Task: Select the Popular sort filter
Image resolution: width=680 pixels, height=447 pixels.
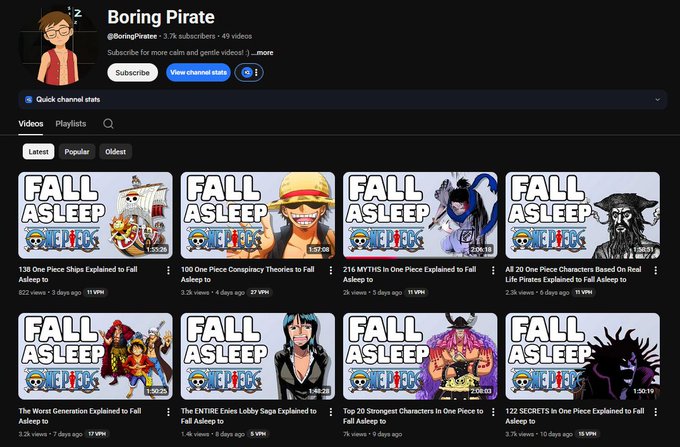Action: click(77, 152)
